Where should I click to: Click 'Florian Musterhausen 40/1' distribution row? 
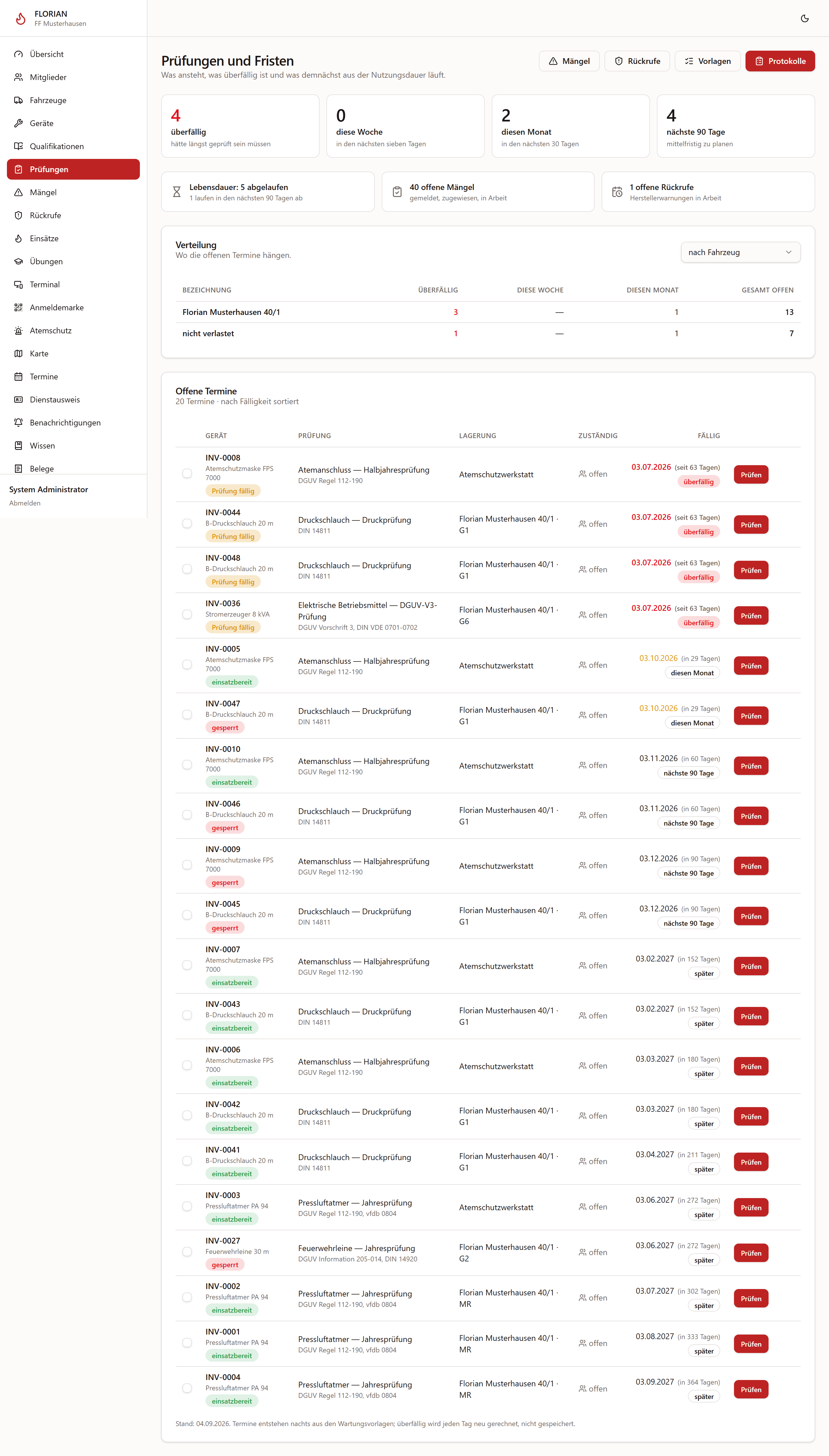[x=488, y=312]
